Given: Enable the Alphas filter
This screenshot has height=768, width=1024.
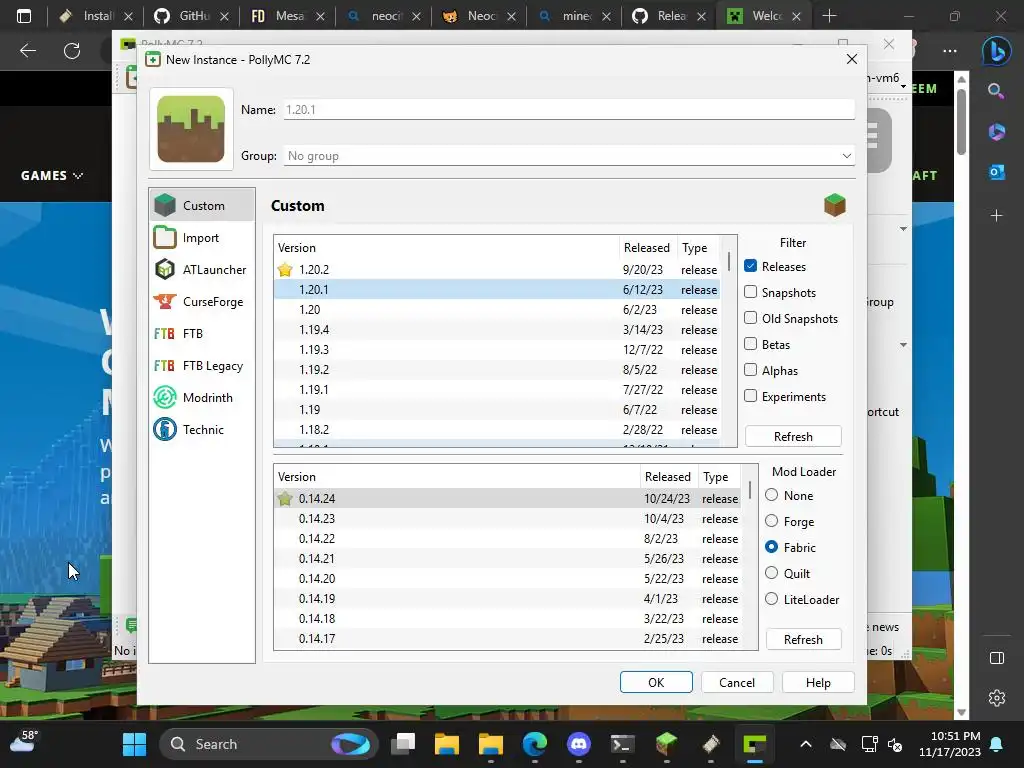Looking at the screenshot, I should [750, 370].
